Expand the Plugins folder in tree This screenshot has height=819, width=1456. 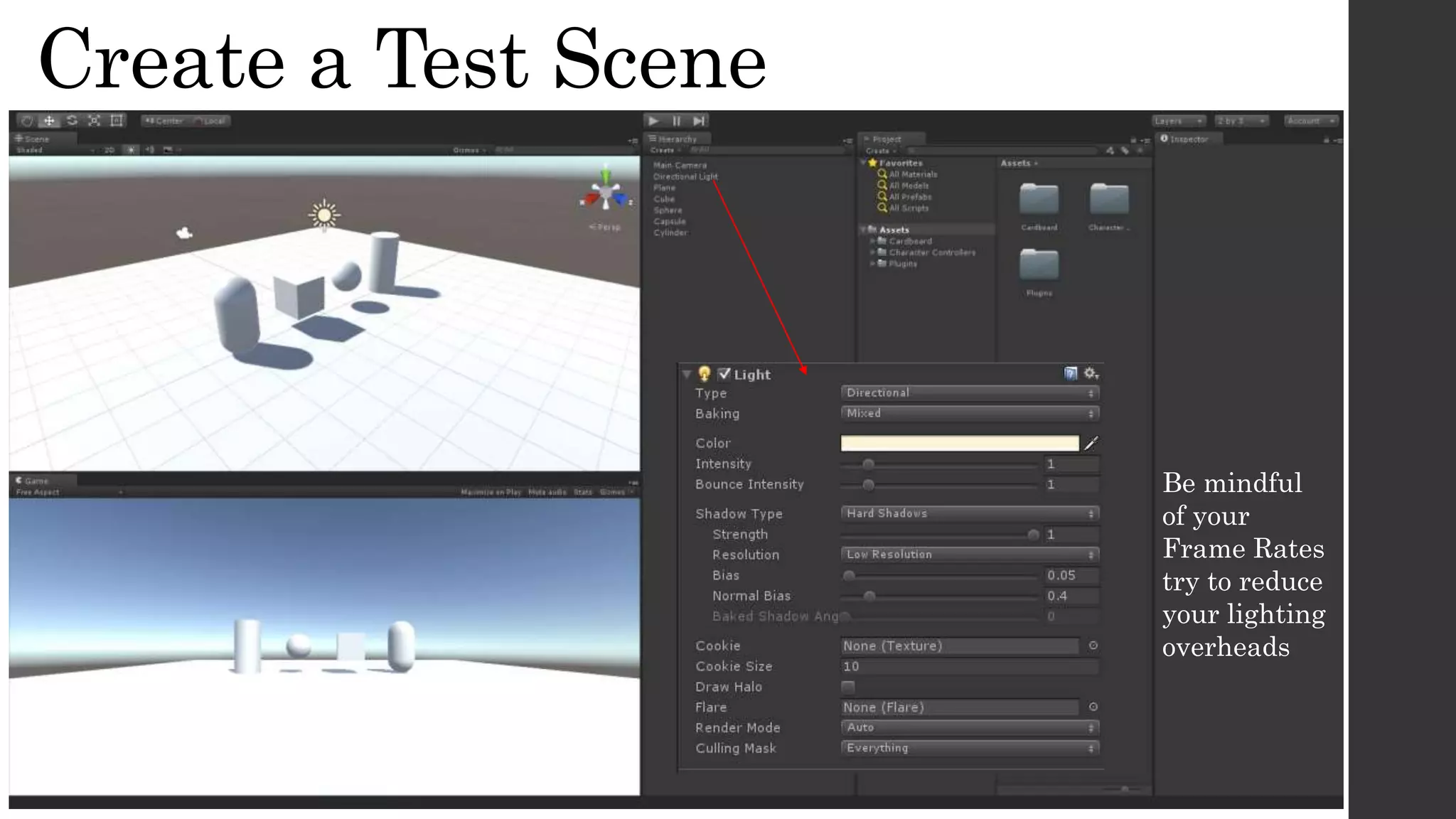pos(872,264)
